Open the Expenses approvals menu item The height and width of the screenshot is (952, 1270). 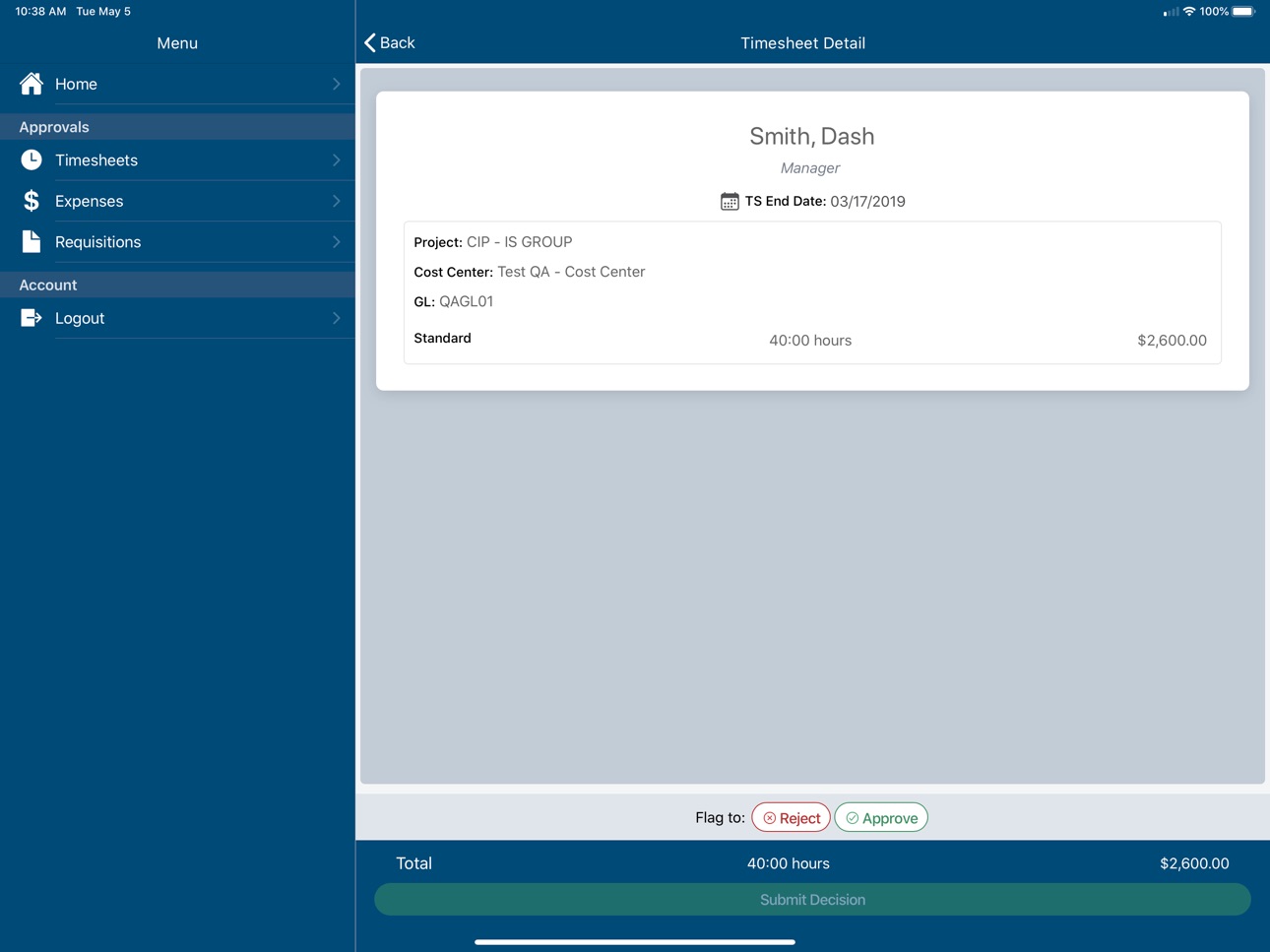tap(177, 201)
